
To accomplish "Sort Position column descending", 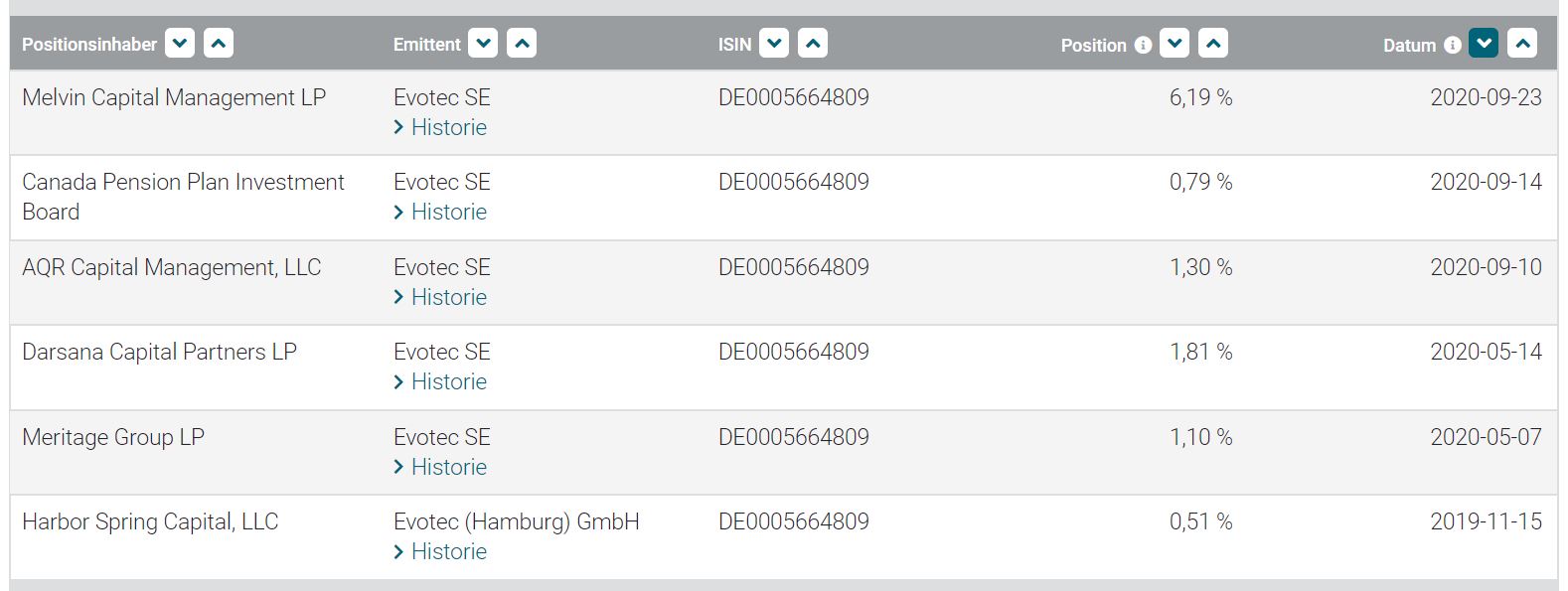I will click(x=1175, y=44).
